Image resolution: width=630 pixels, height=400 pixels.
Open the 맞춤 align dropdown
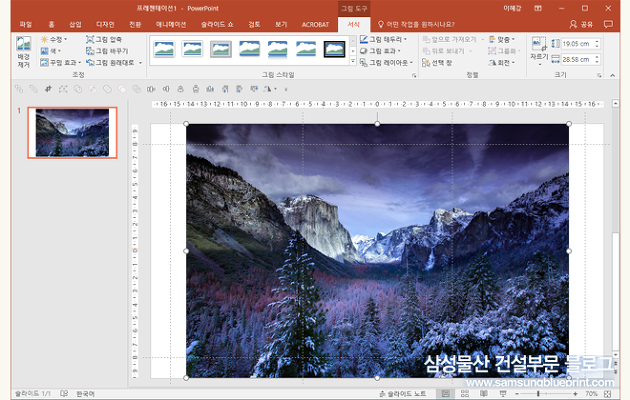(x=502, y=39)
